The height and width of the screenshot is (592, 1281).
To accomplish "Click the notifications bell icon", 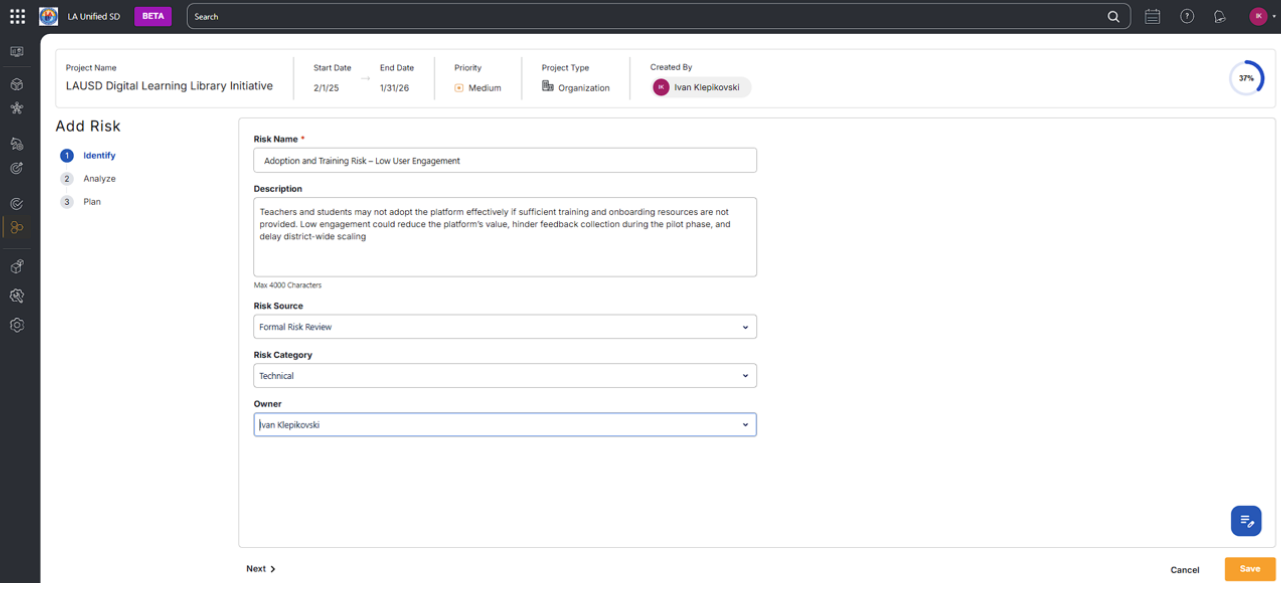I will [1220, 16].
